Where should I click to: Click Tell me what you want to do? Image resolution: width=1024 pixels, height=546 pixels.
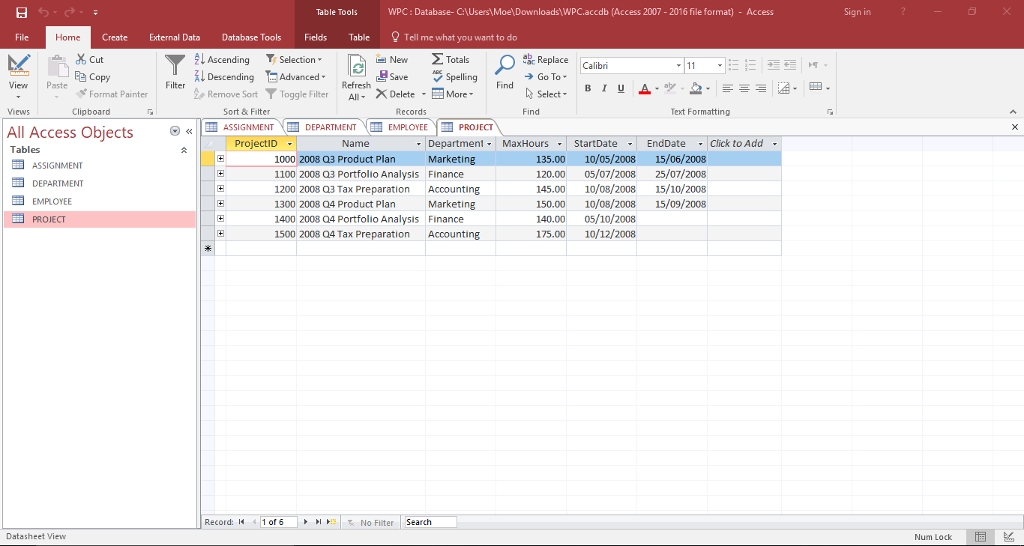tap(454, 37)
